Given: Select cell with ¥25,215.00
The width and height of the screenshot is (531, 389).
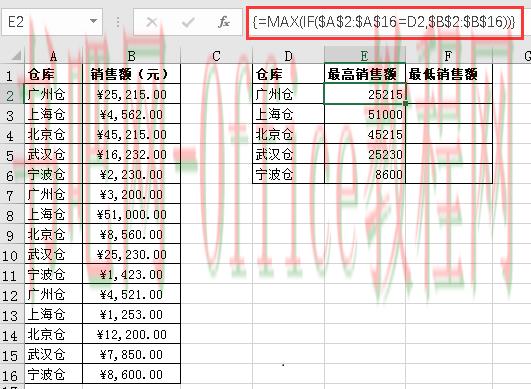Looking at the screenshot, I should point(131,94).
